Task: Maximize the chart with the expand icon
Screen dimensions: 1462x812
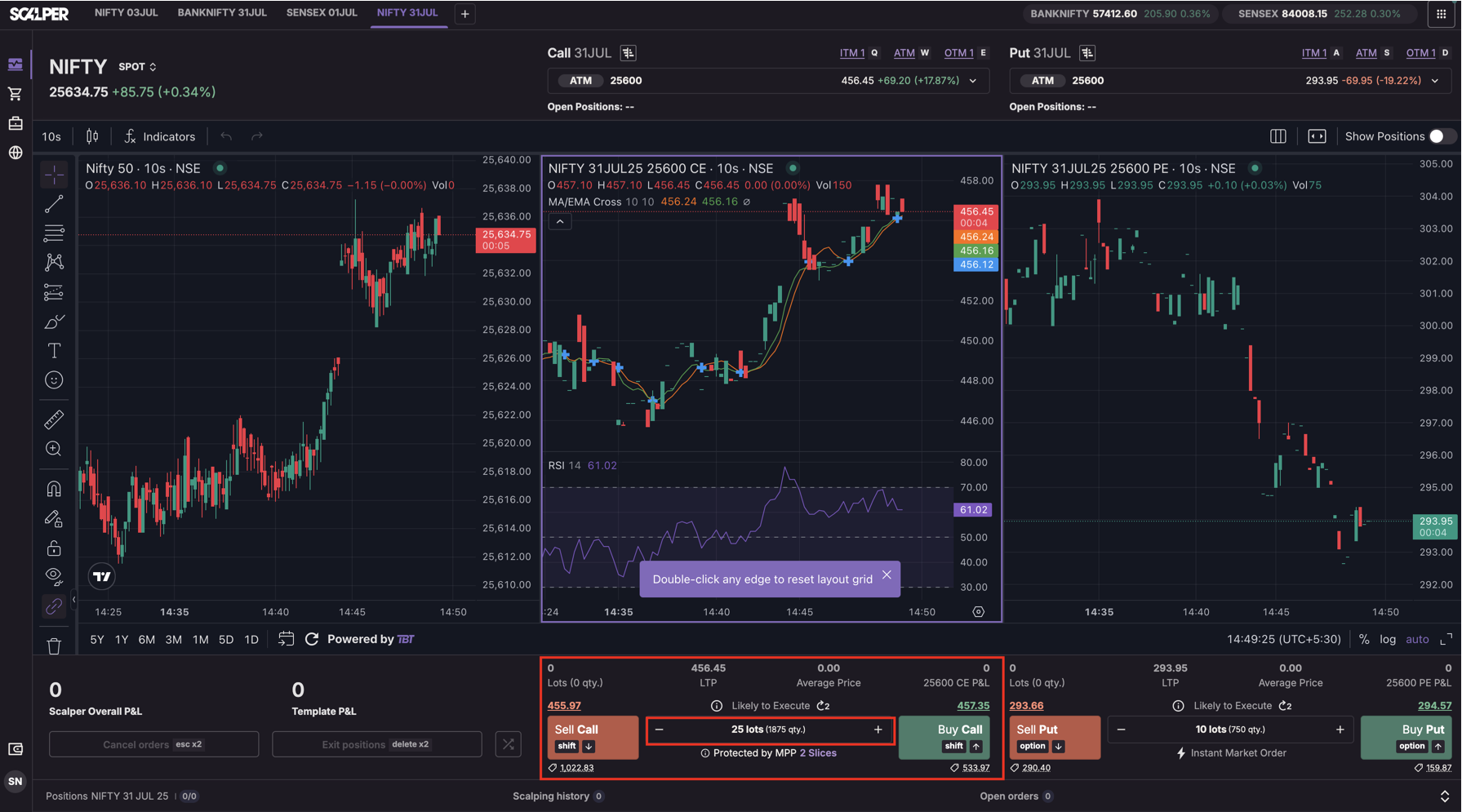Action: (x=1446, y=639)
